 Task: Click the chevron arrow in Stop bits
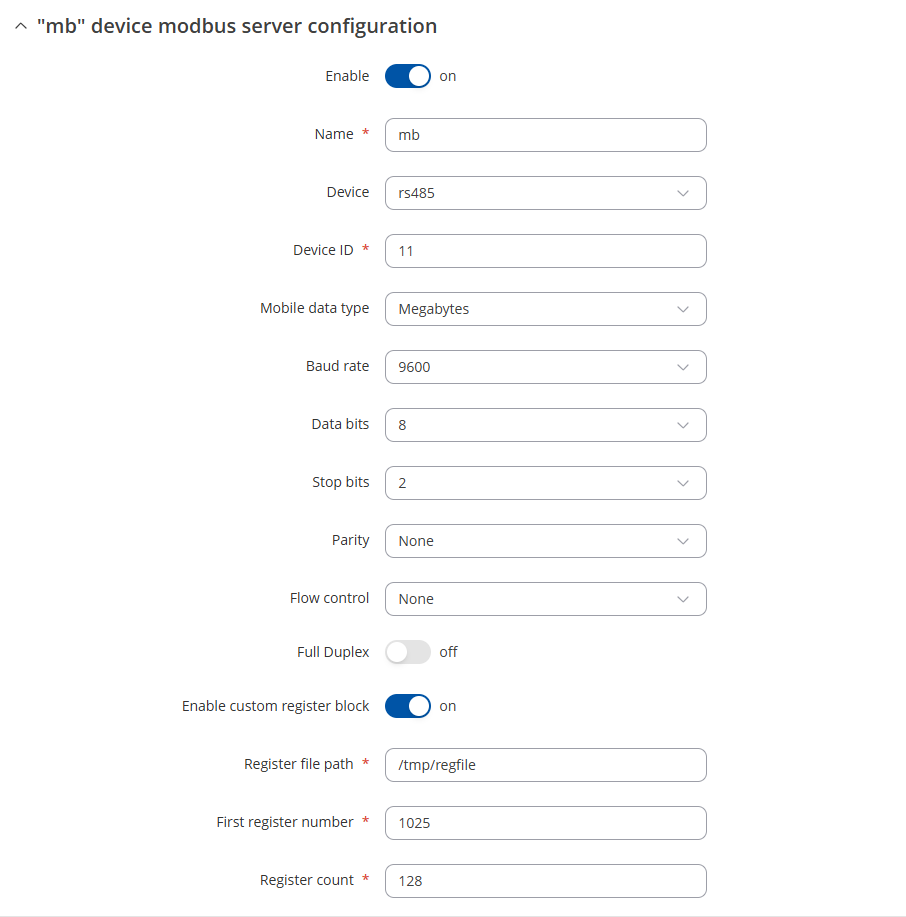coord(683,483)
